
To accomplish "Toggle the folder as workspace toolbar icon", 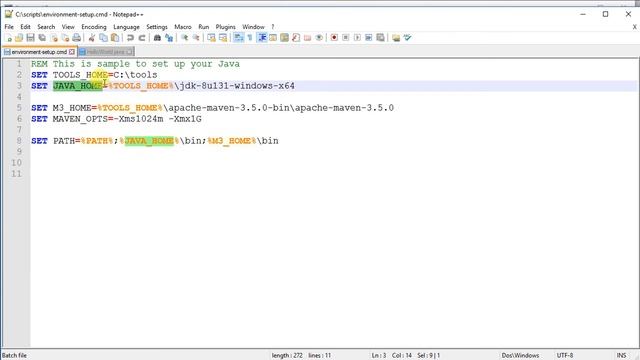I will 307,38.
